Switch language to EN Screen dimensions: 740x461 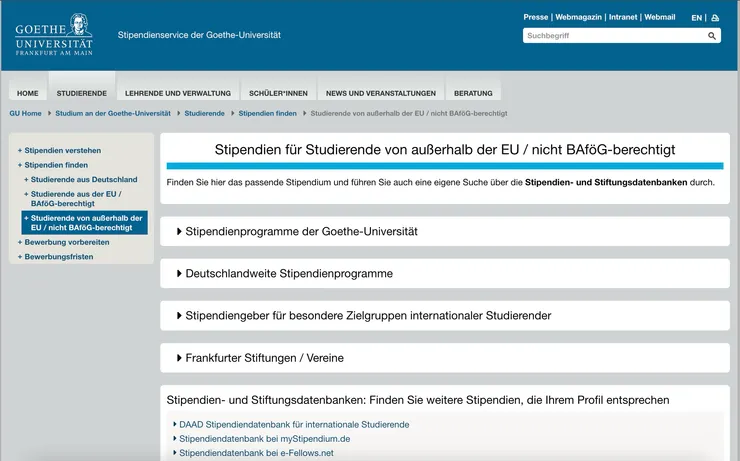click(696, 18)
